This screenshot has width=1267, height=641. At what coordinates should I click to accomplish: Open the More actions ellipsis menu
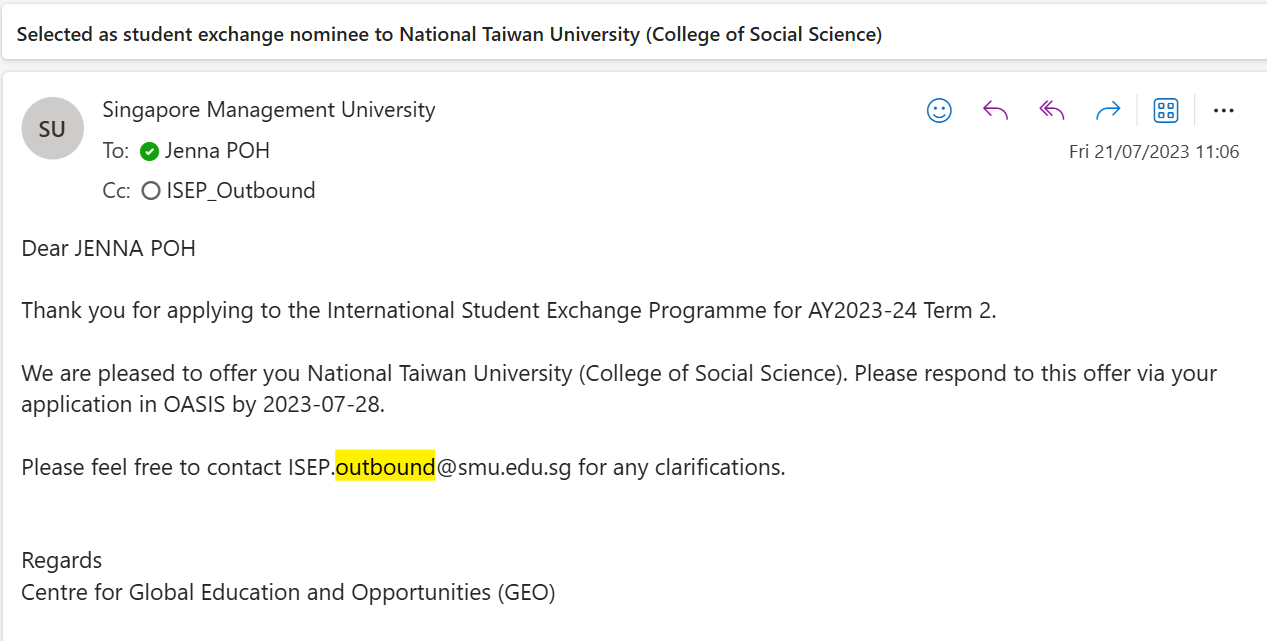coord(1224,110)
